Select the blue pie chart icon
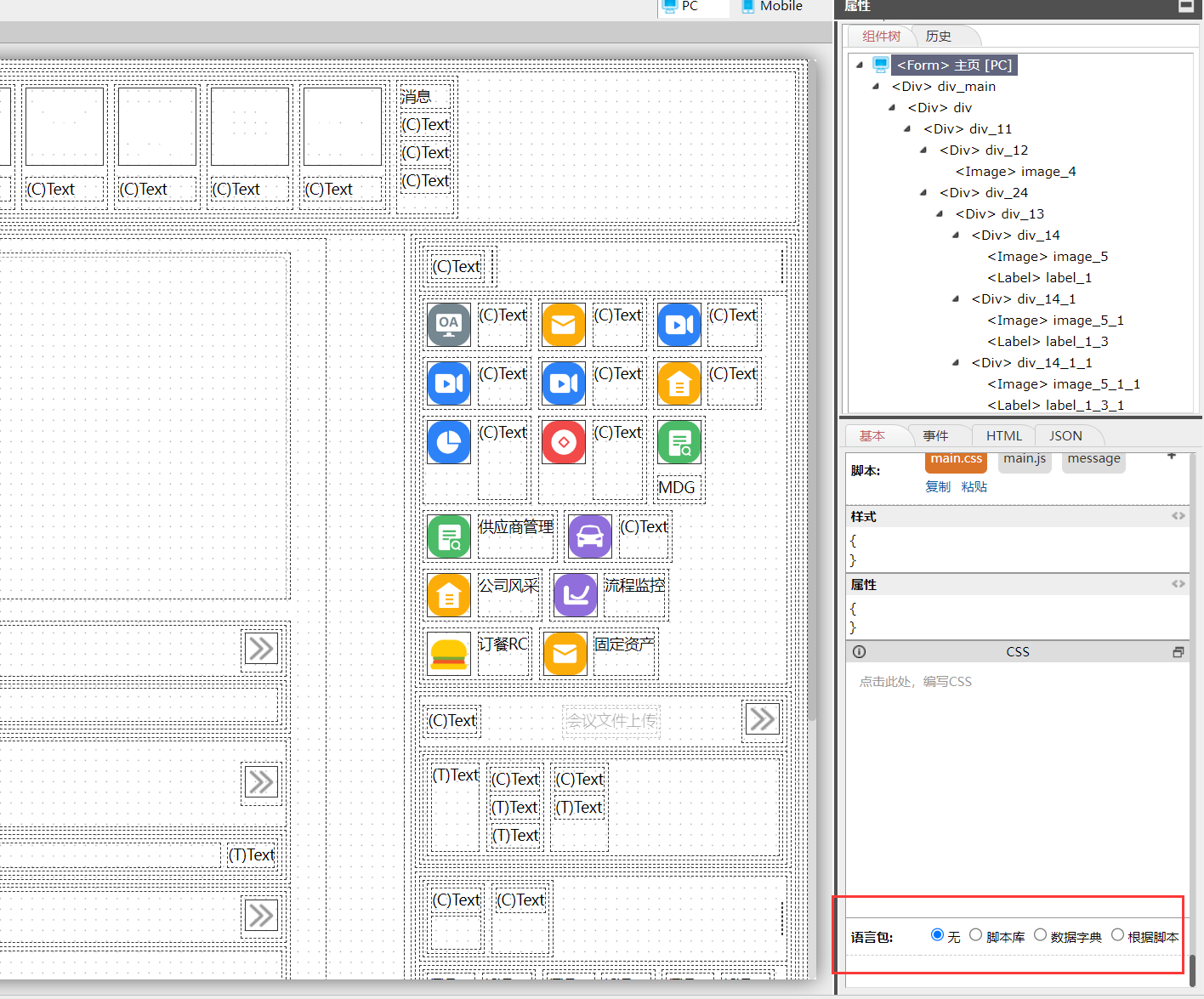Screen dimensions: 1204x999 coord(449,442)
